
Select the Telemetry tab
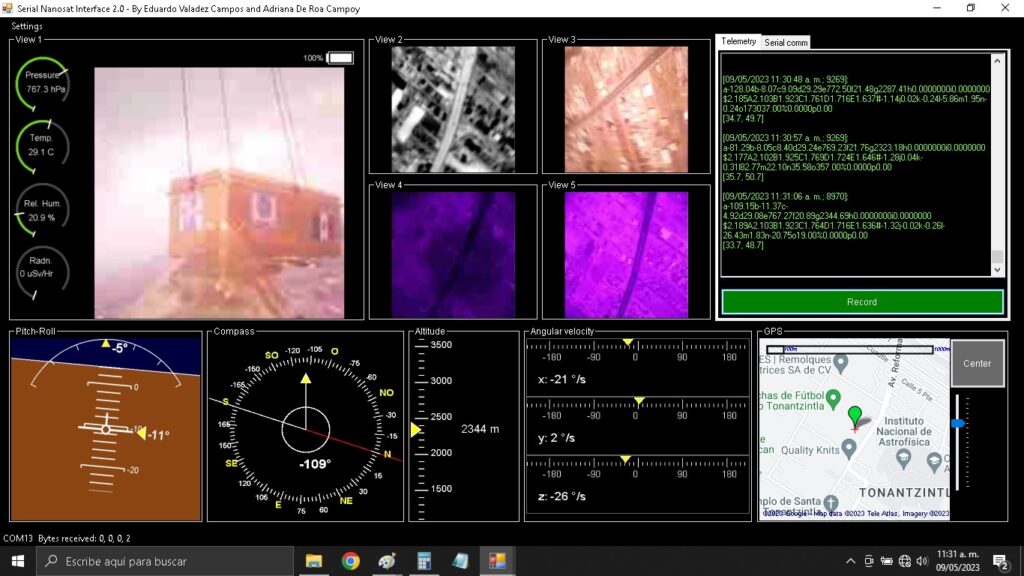738,41
